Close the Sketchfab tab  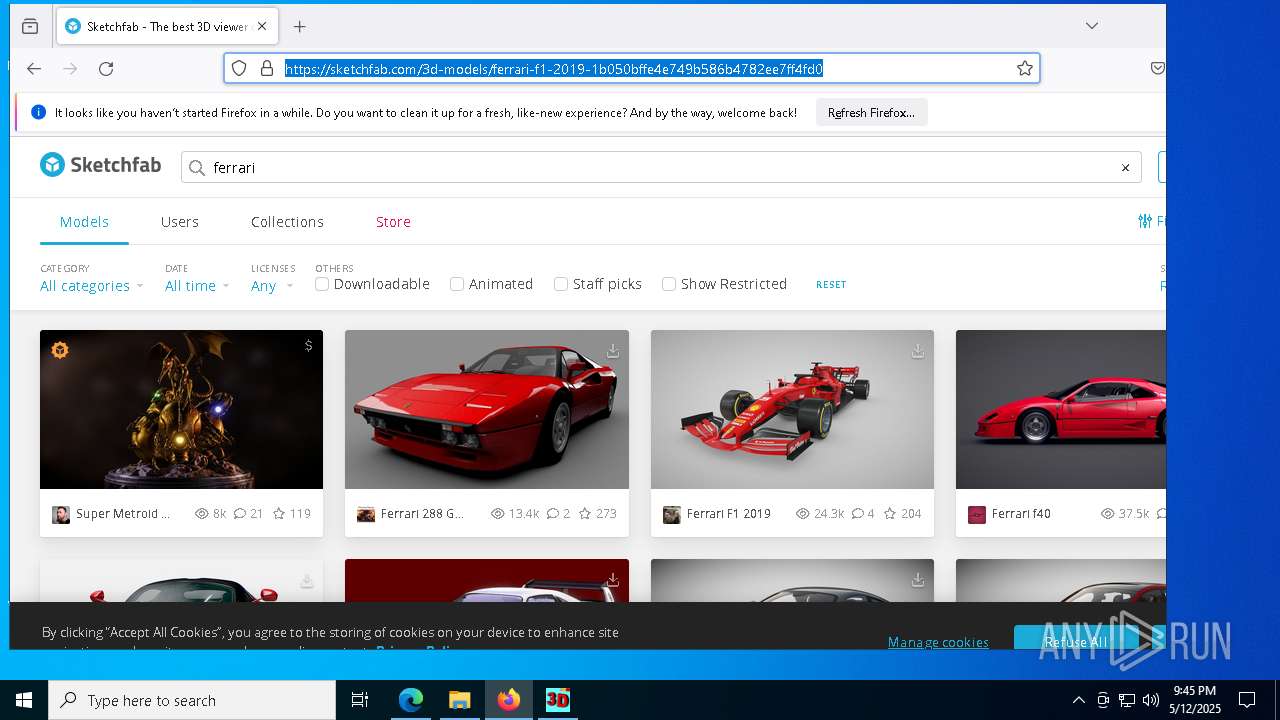point(262,27)
